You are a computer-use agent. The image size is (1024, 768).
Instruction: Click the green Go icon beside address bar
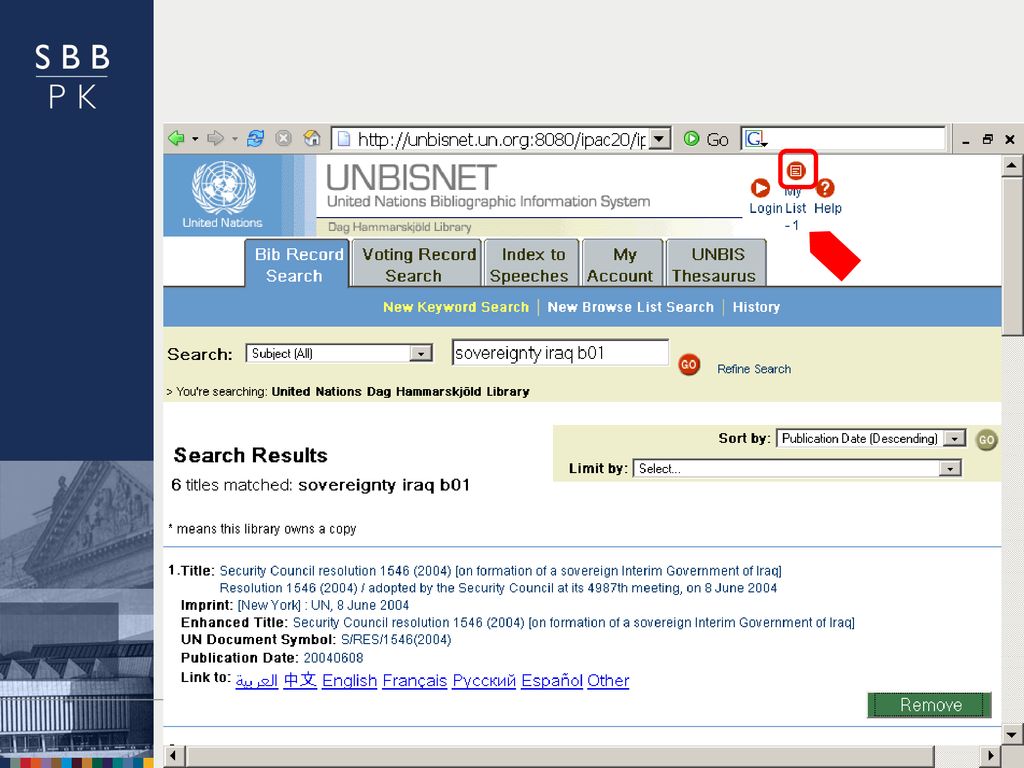pyautogui.click(x=692, y=138)
